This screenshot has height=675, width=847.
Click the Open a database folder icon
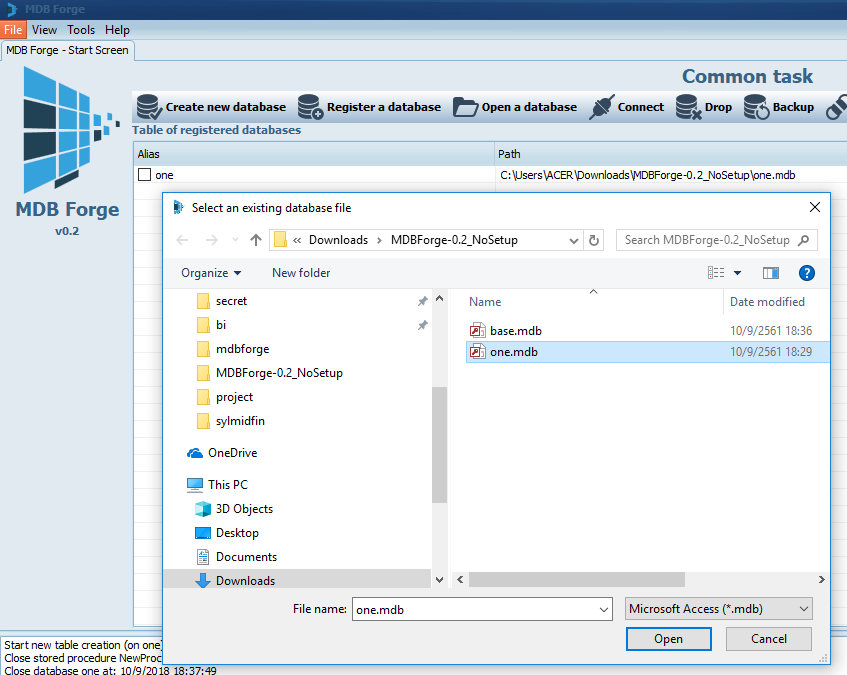coord(465,107)
